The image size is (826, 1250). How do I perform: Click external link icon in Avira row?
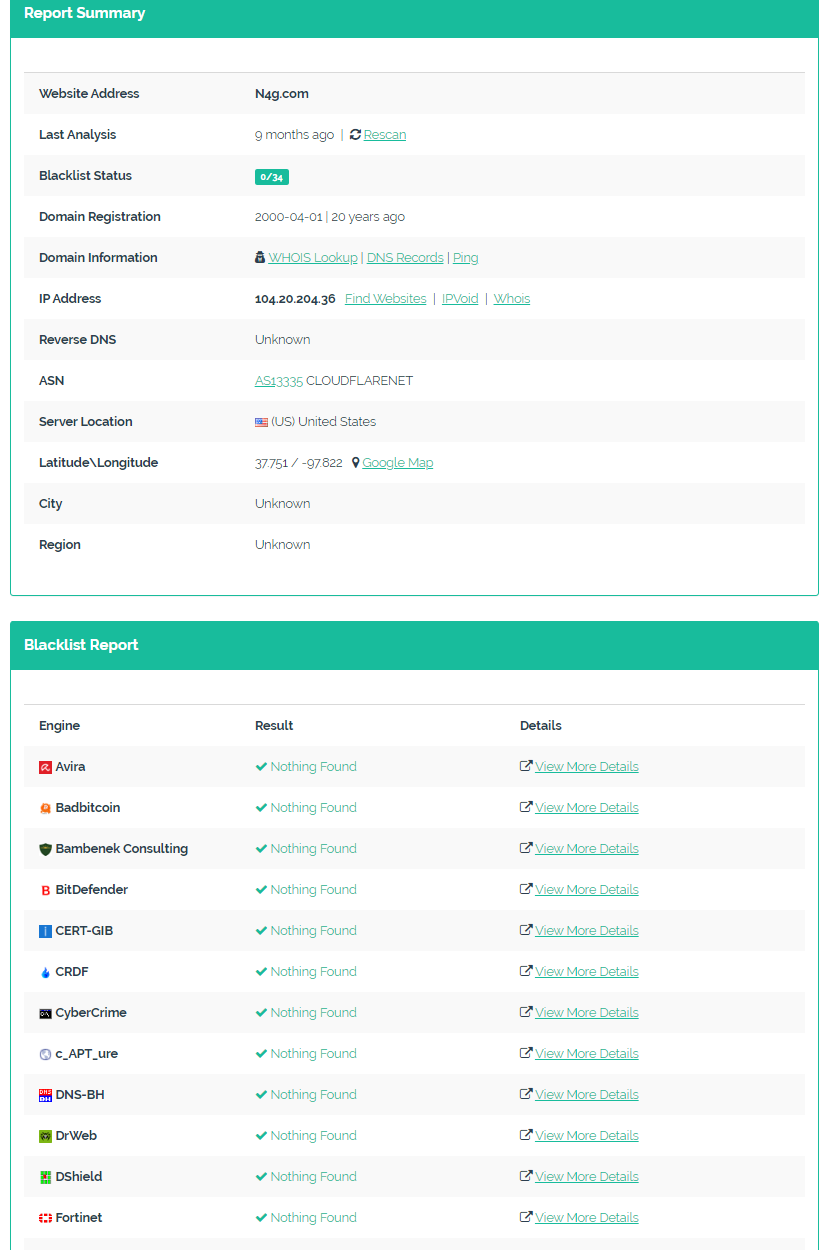pyautogui.click(x=526, y=767)
